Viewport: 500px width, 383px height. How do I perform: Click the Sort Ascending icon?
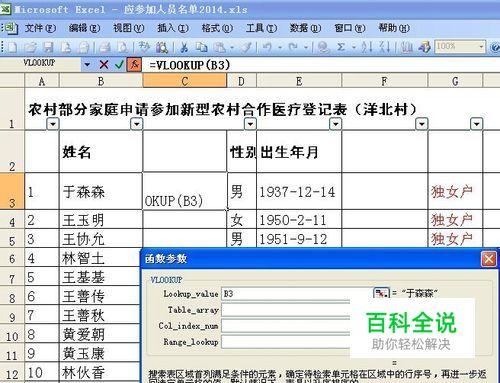pos(367,47)
